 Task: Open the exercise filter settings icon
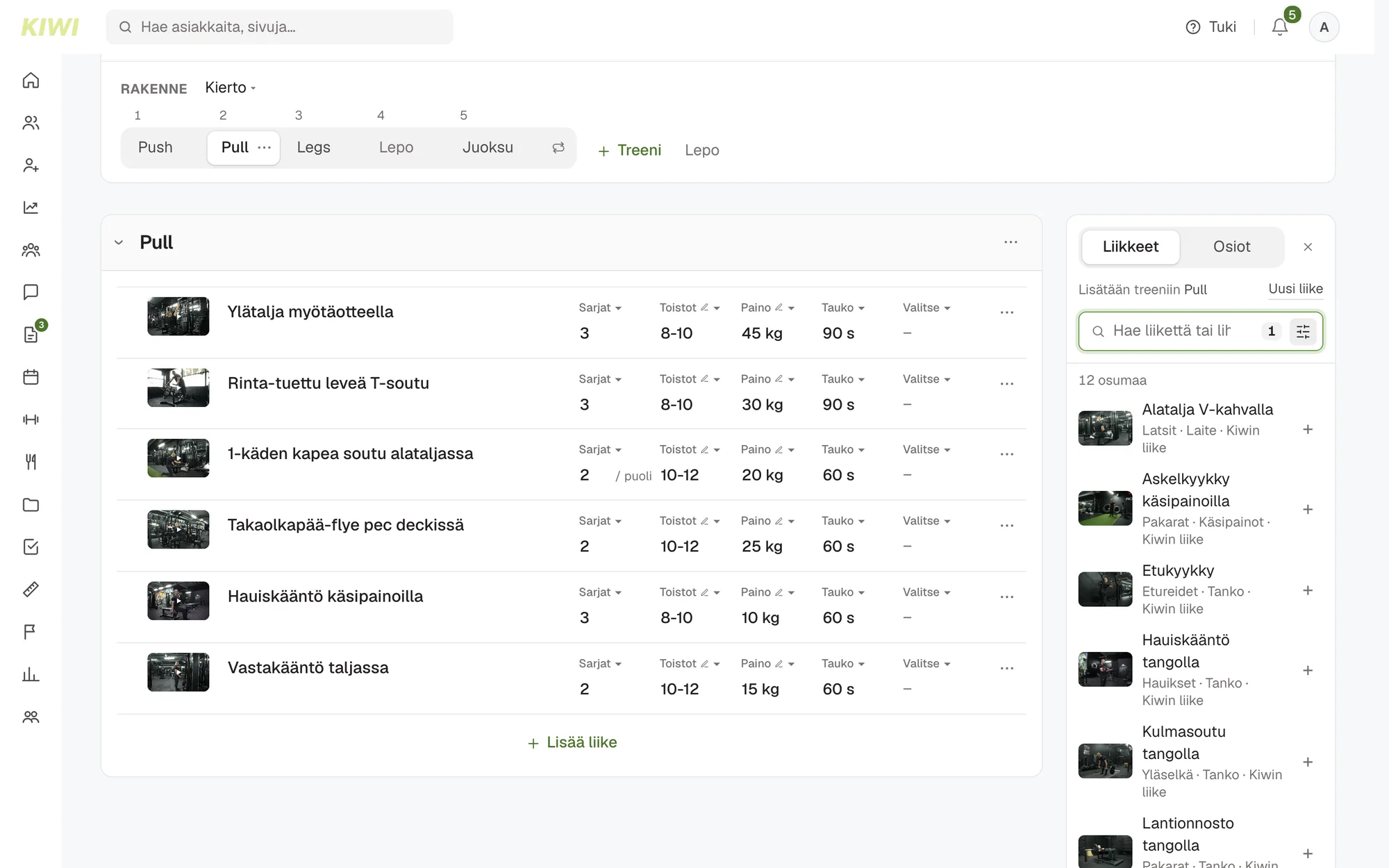pos(1303,331)
